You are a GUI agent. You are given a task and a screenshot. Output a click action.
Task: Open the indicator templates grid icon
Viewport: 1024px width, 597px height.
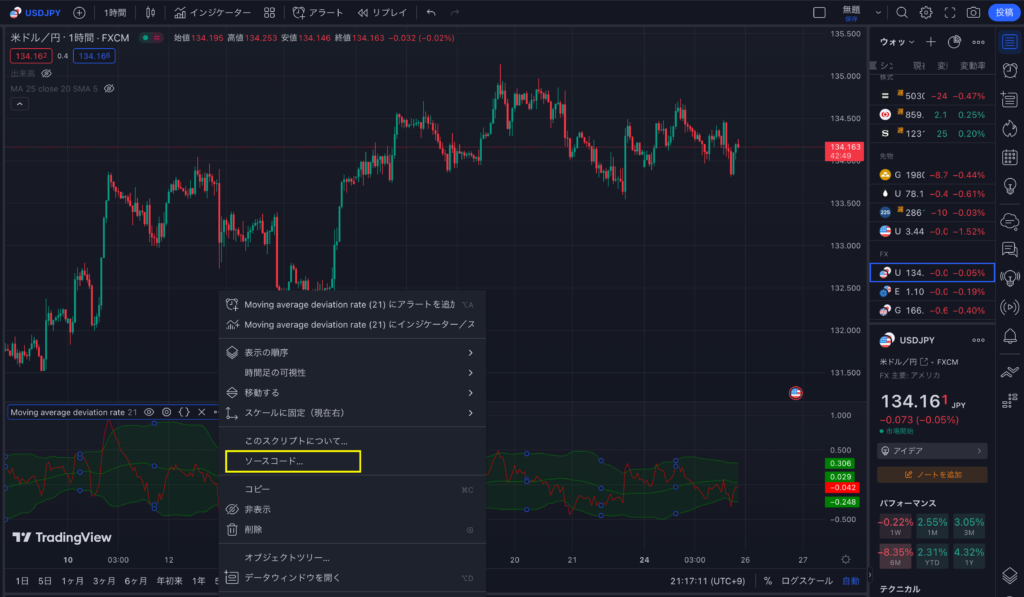click(x=269, y=12)
